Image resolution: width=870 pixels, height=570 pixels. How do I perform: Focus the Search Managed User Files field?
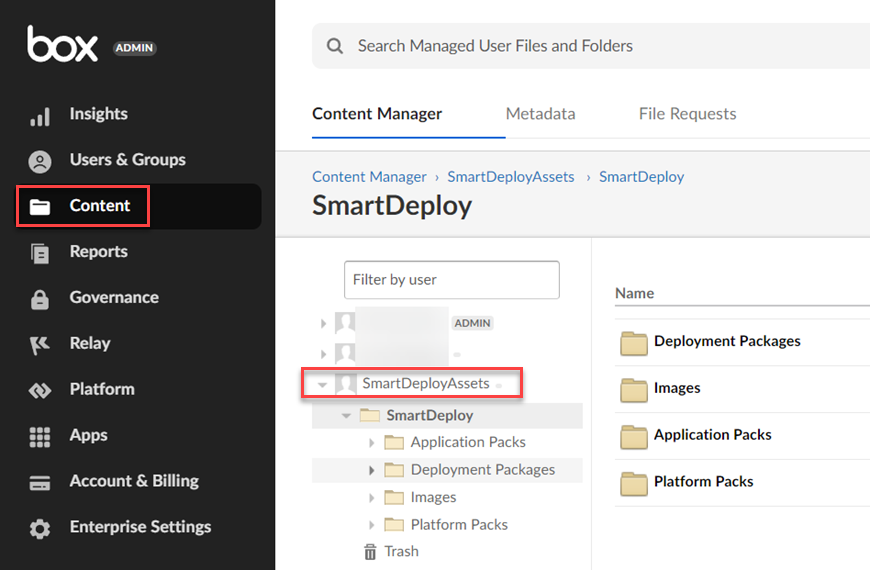[591, 46]
